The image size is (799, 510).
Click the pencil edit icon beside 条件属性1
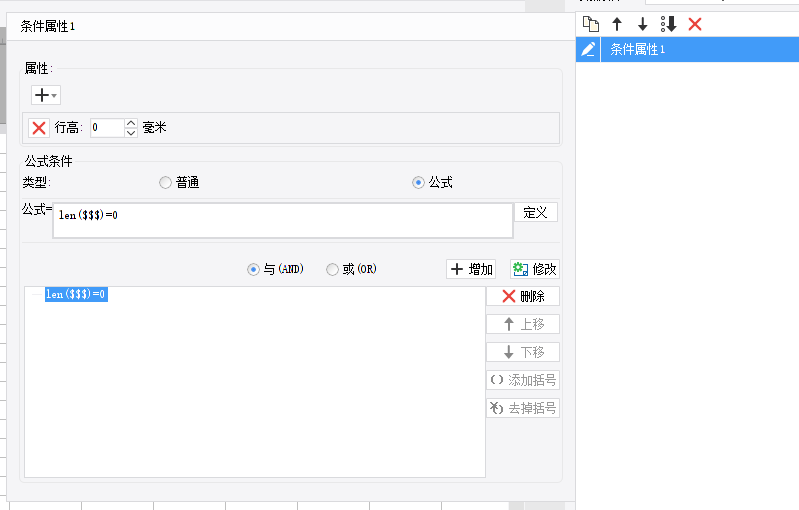[x=588, y=49]
